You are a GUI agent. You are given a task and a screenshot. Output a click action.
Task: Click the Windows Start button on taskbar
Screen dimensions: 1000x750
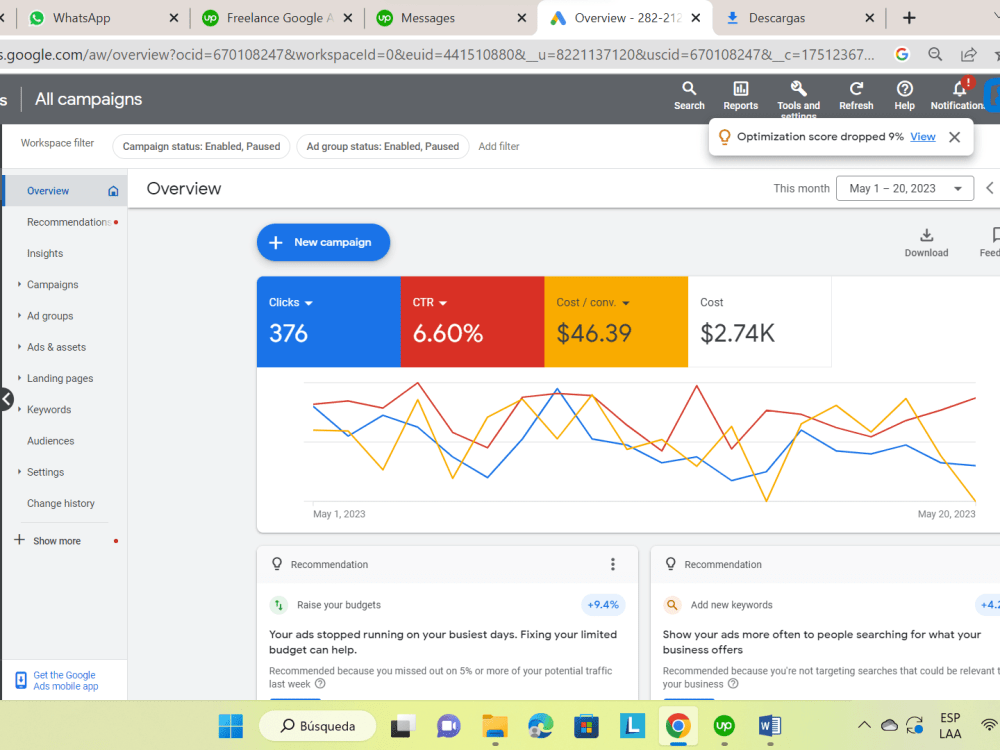231,726
